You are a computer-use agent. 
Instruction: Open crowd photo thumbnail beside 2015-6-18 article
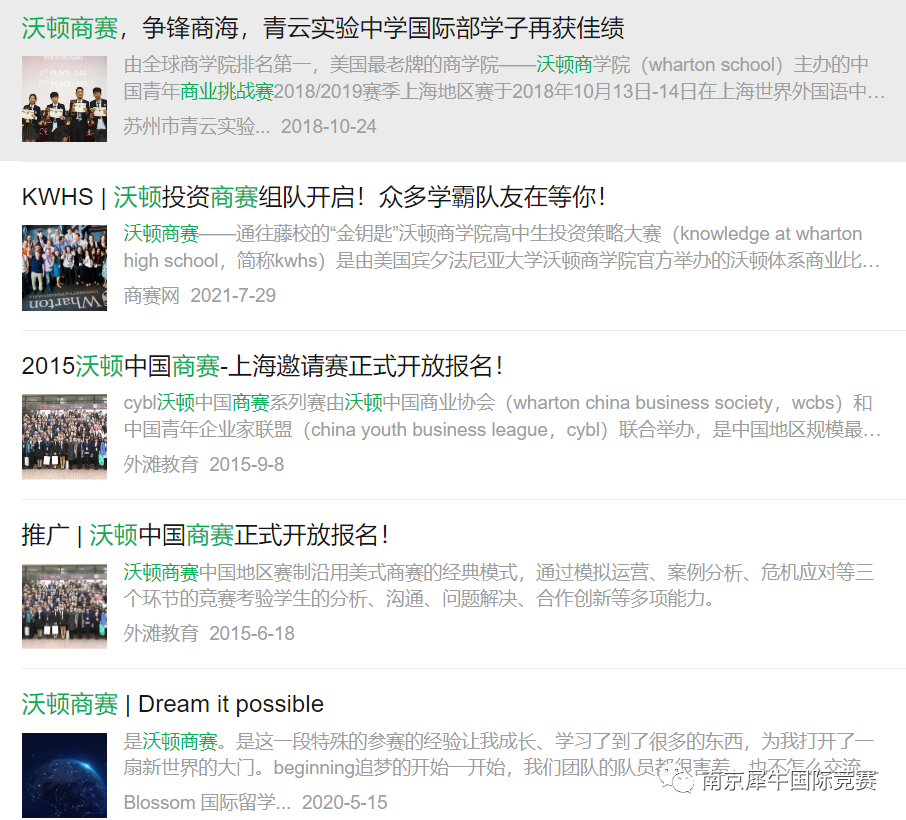tap(64, 606)
